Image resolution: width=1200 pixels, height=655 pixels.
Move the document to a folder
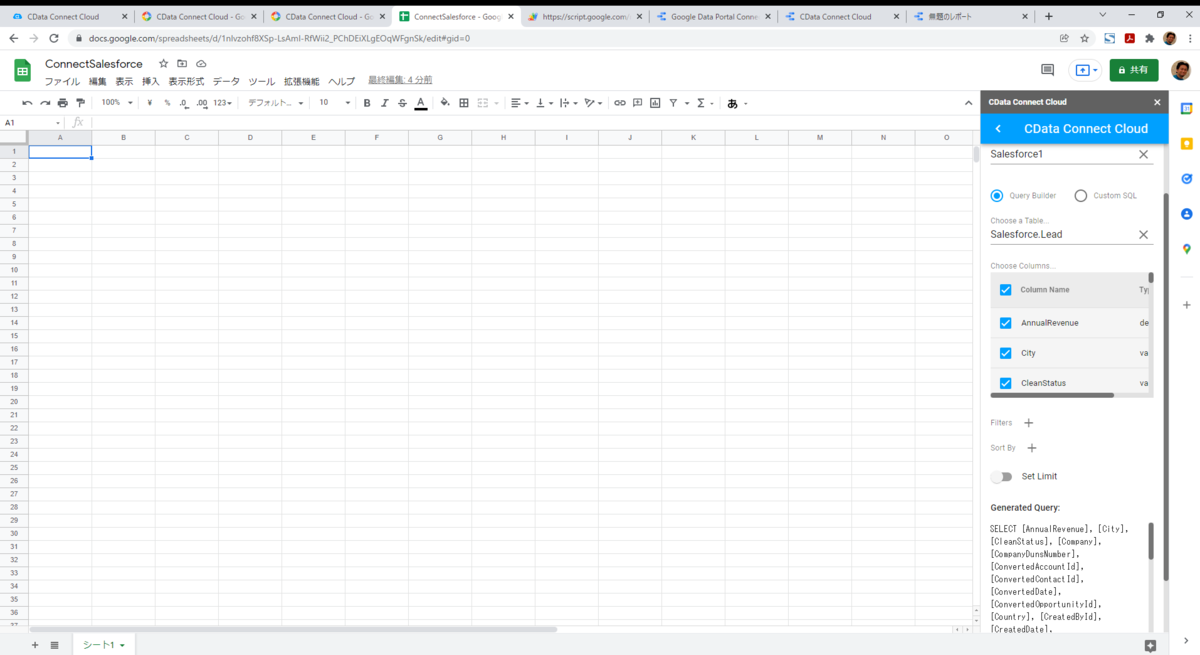182,64
